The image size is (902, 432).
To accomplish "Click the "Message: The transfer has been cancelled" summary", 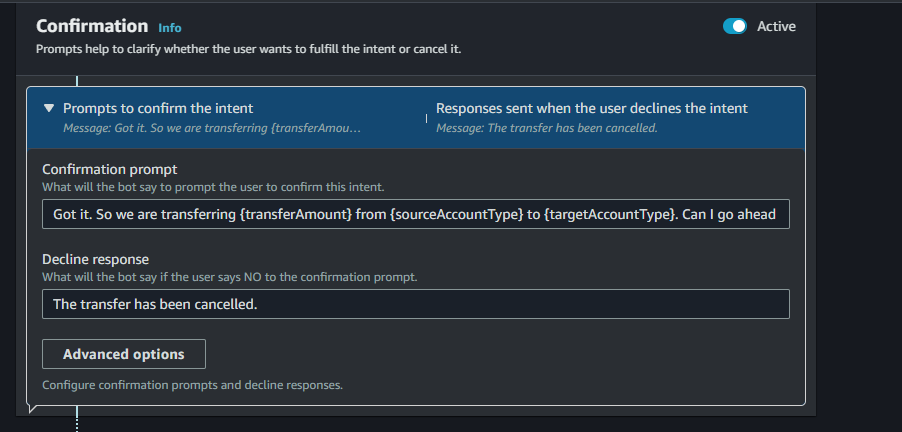I will 546,128.
